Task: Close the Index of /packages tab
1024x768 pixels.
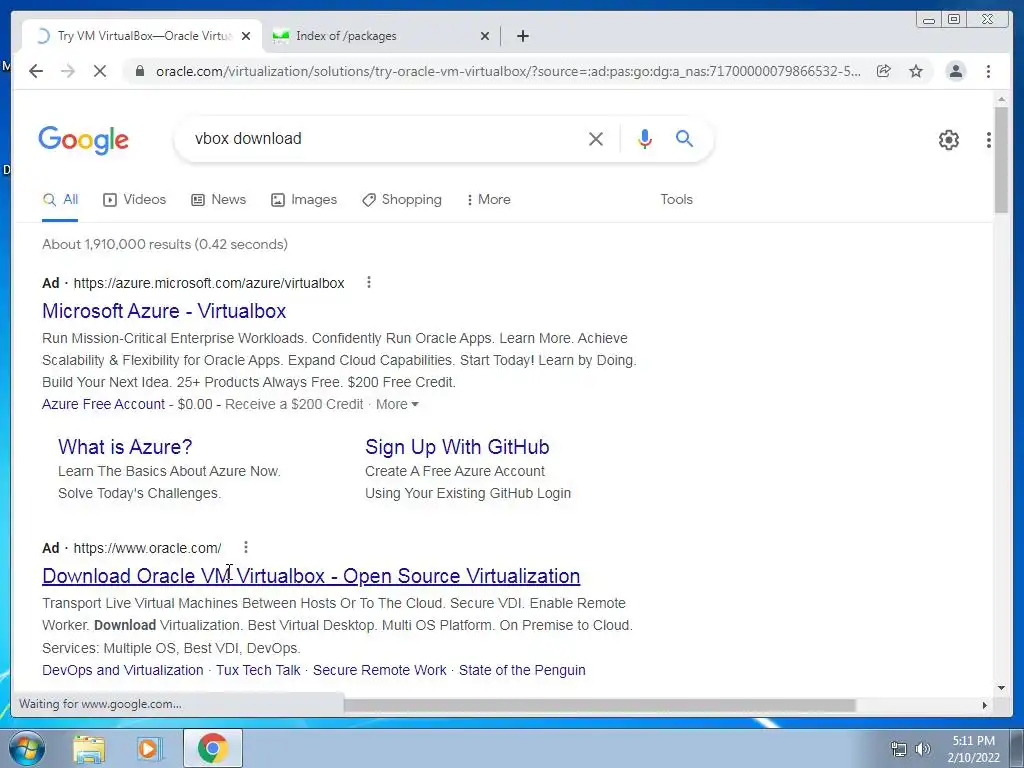Action: coord(485,36)
